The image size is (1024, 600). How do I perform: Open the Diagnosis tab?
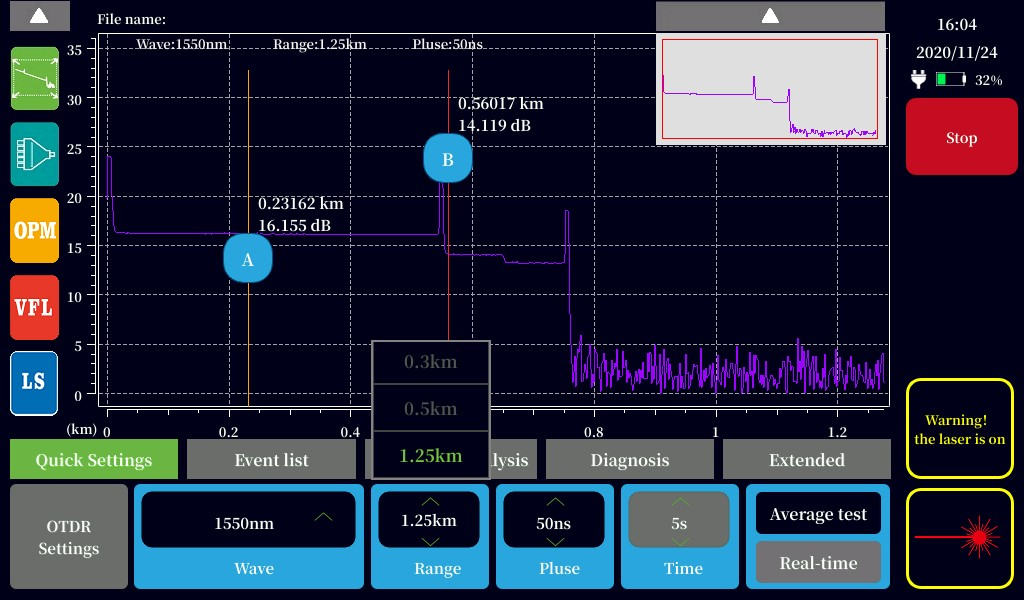coord(630,459)
